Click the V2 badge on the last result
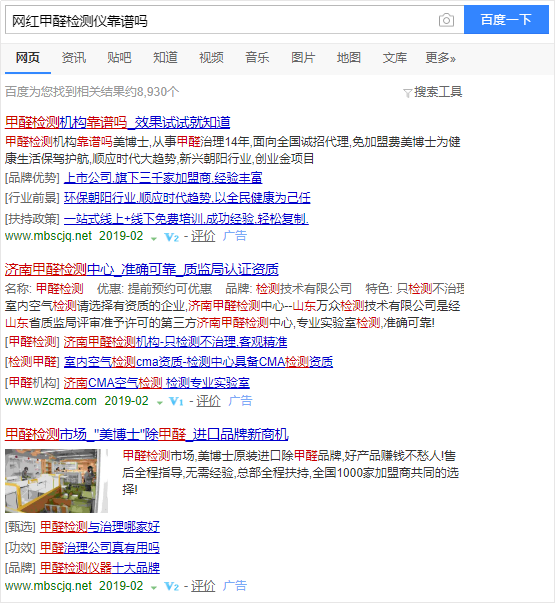Image resolution: width=555 pixels, height=603 pixels. pyautogui.click(x=172, y=587)
